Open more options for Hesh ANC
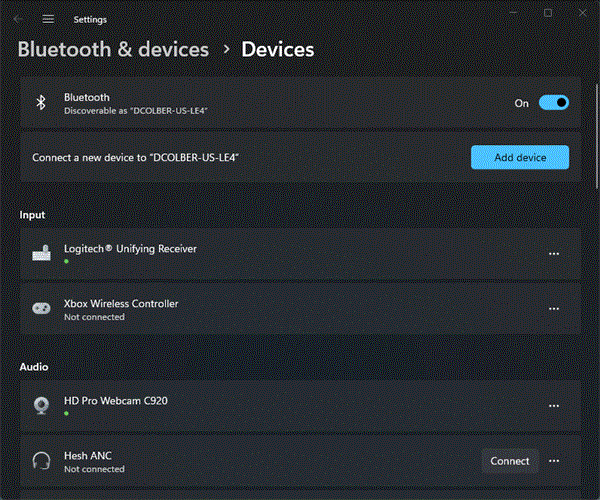The width and height of the screenshot is (600, 500). click(x=554, y=461)
